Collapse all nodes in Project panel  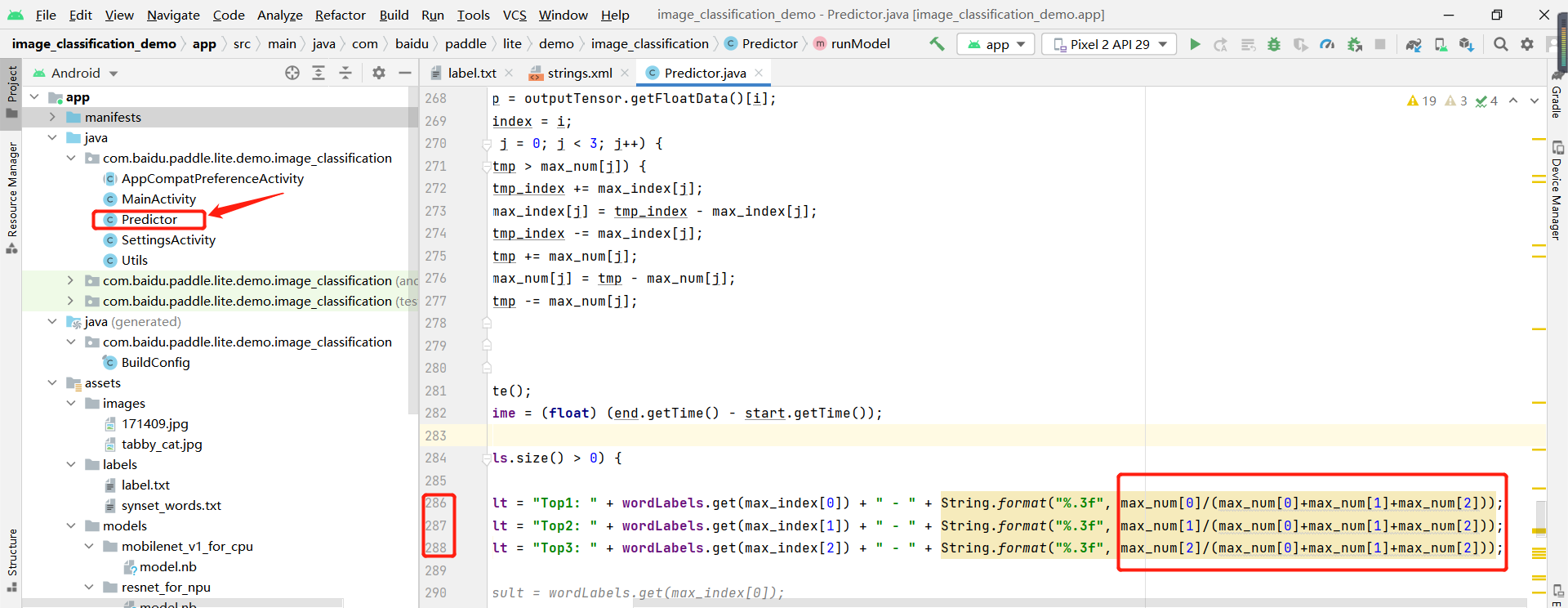coord(345,73)
